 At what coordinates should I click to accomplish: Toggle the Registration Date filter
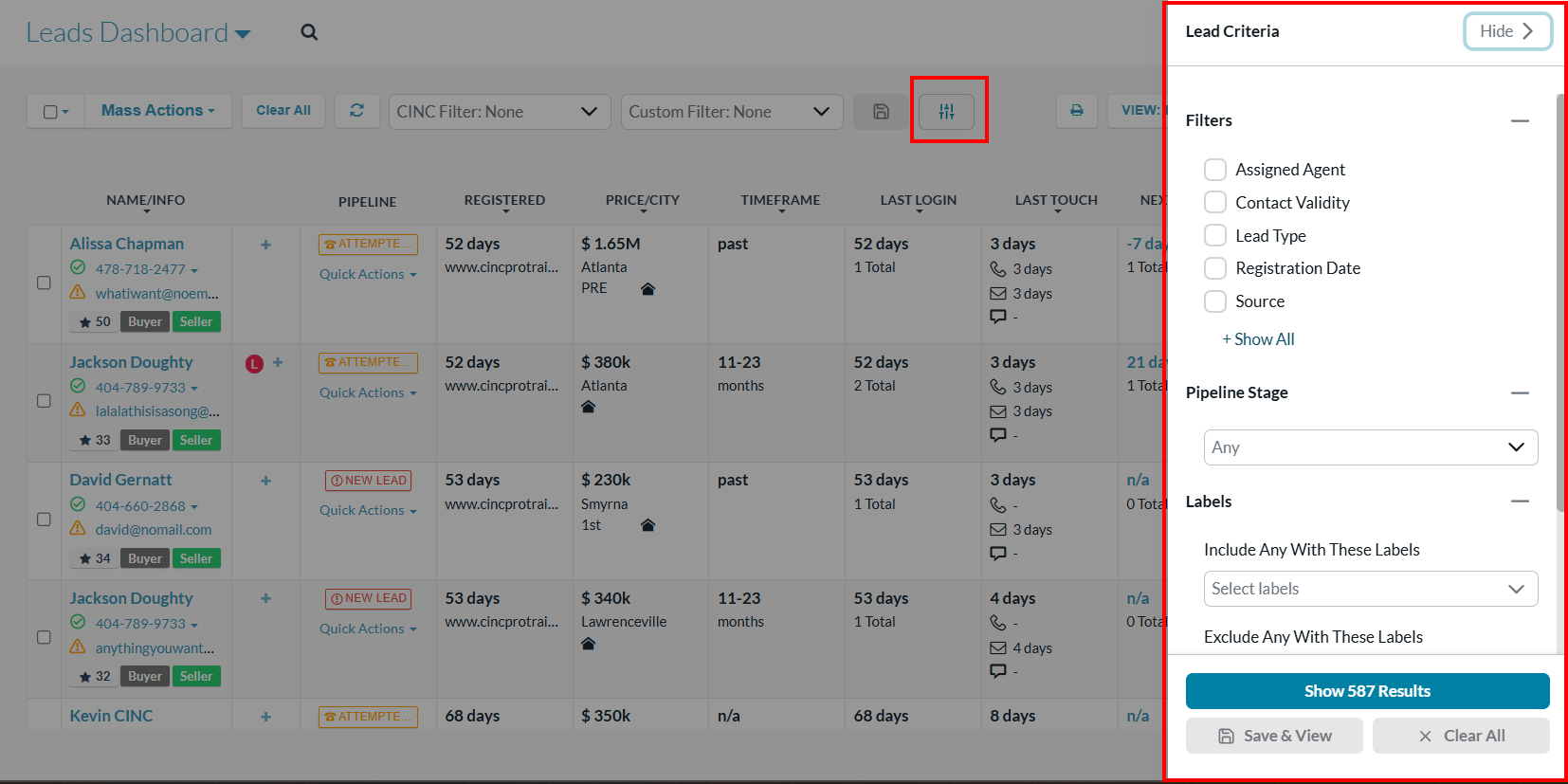click(1215, 268)
